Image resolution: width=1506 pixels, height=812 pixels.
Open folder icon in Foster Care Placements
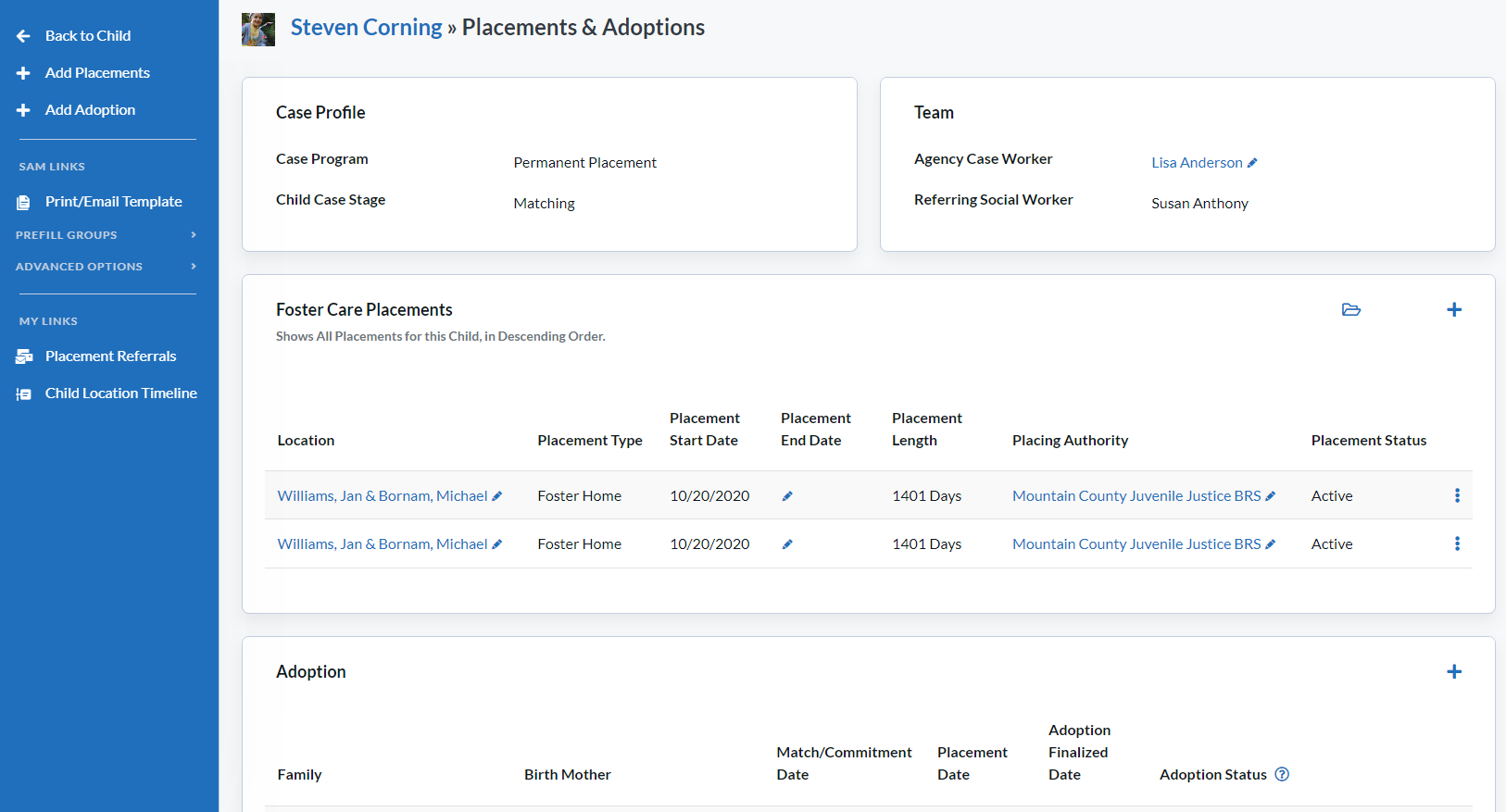click(x=1351, y=309)
